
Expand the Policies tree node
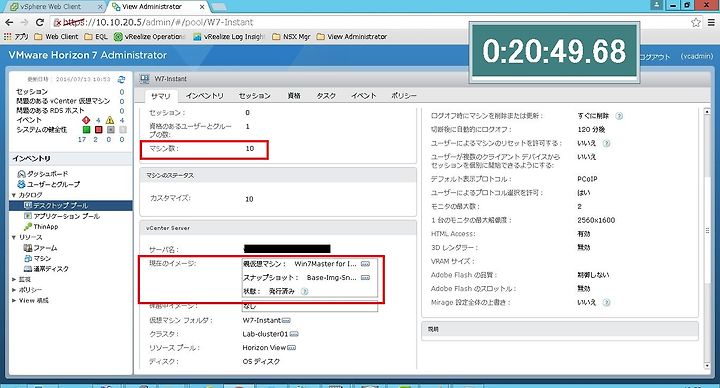14,290
